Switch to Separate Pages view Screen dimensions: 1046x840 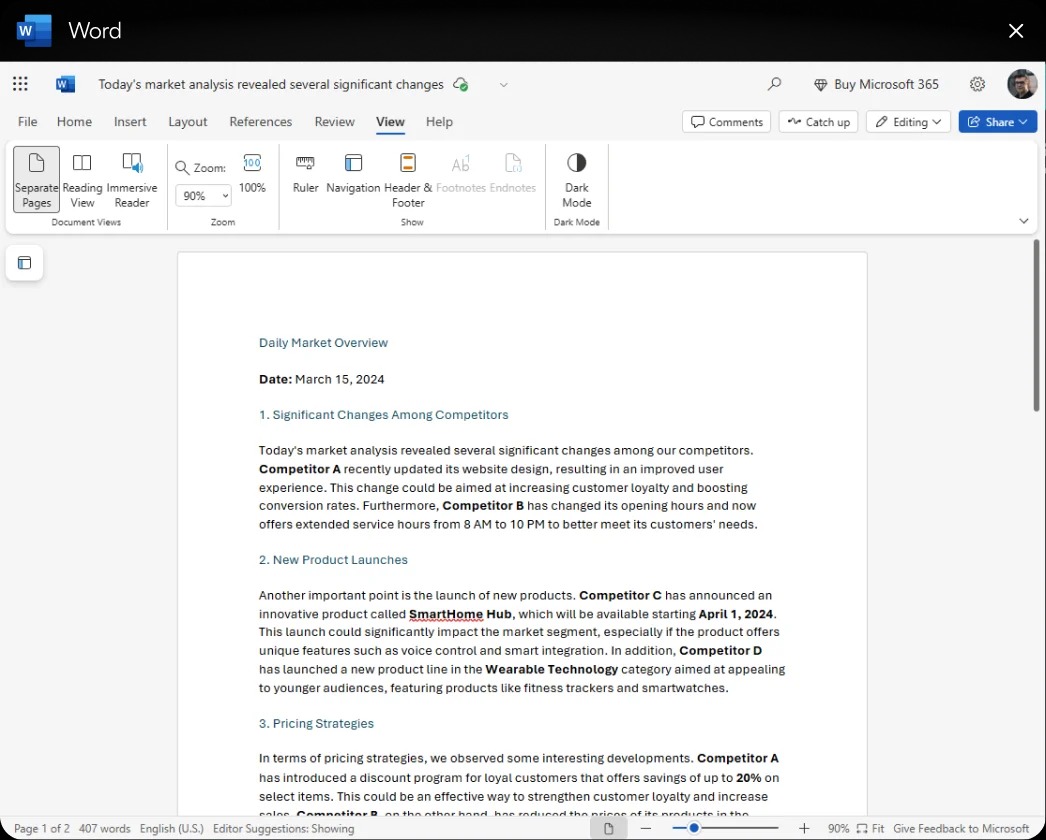(x=37, y=179)
